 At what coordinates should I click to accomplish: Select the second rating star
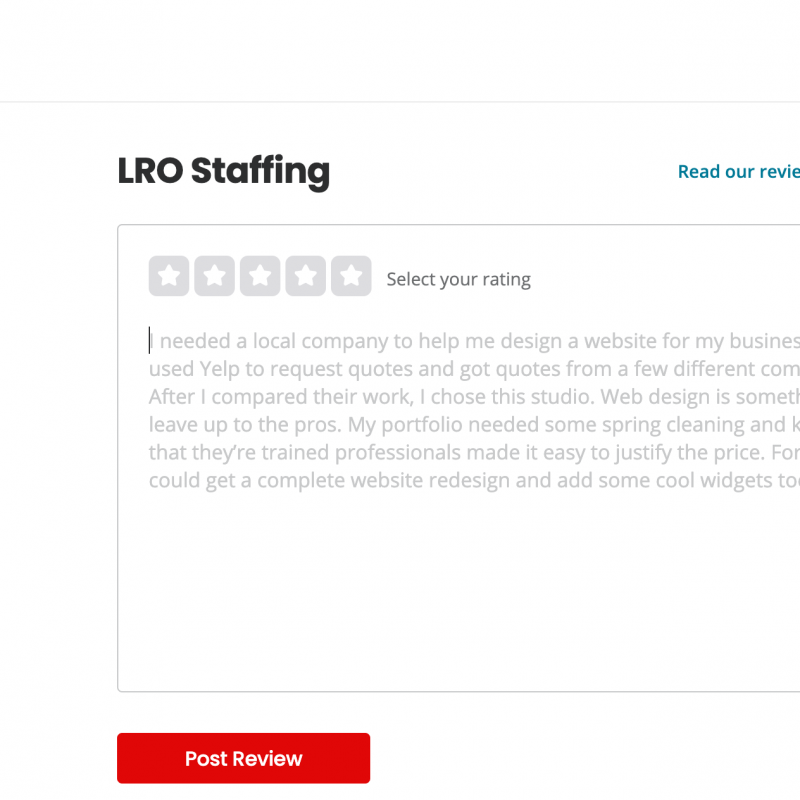pyautogui.click(x=214, y=277)
